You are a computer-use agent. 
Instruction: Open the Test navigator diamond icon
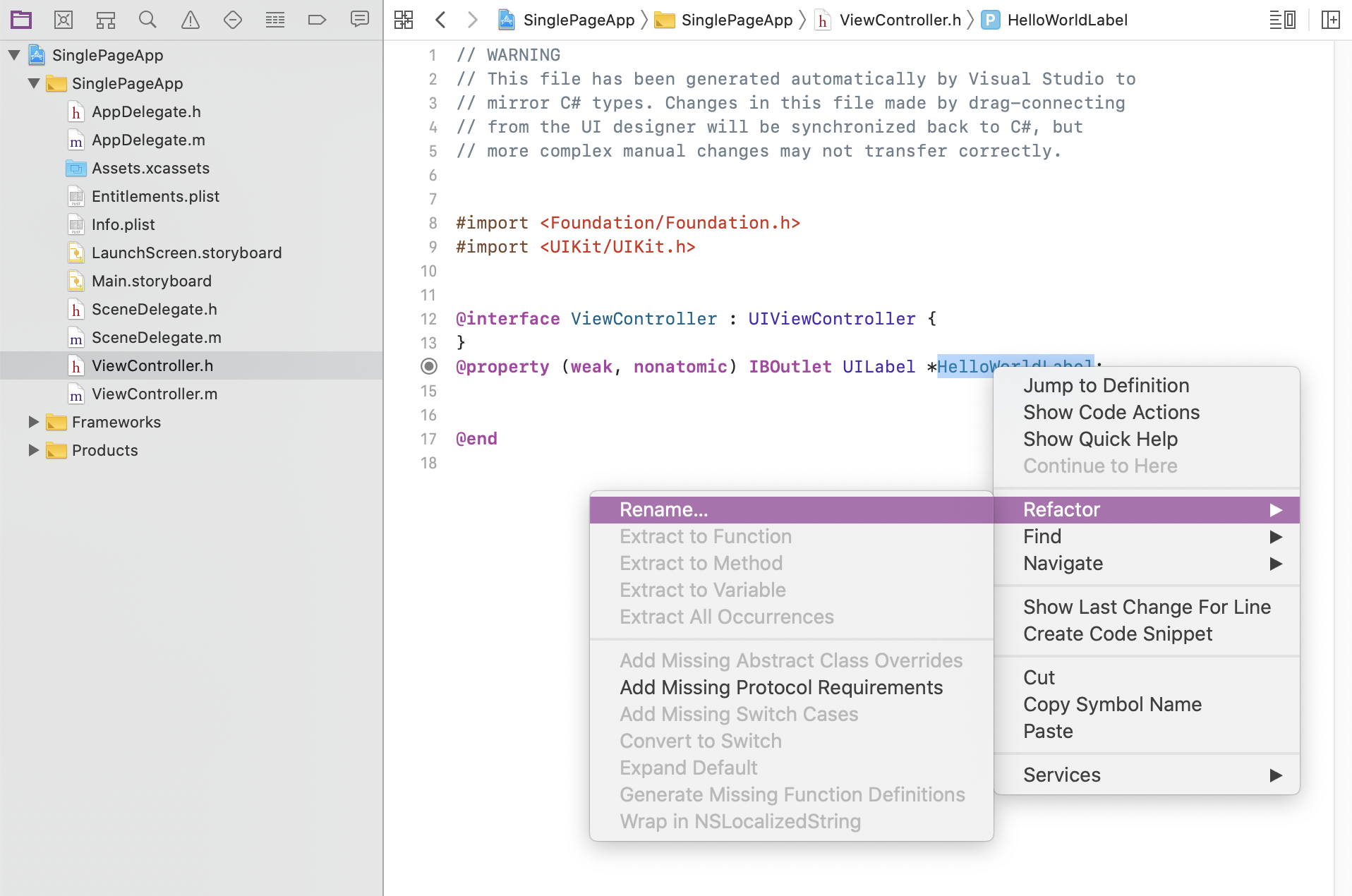(233, 20)
